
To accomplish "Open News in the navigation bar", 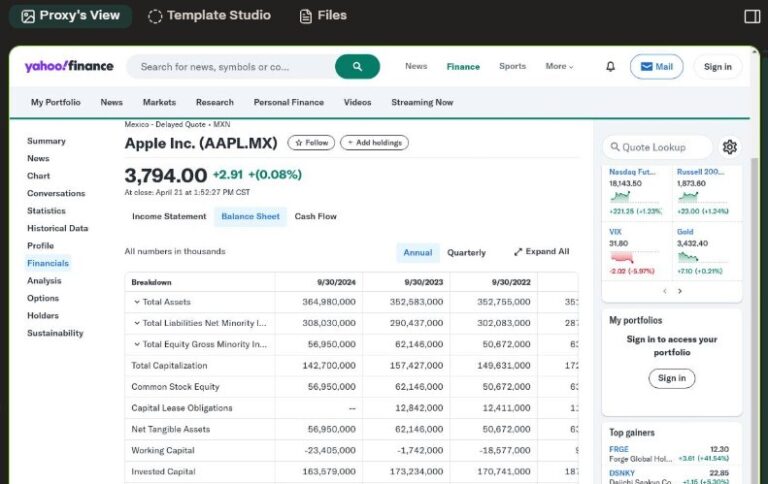I will tap(111, 102).
